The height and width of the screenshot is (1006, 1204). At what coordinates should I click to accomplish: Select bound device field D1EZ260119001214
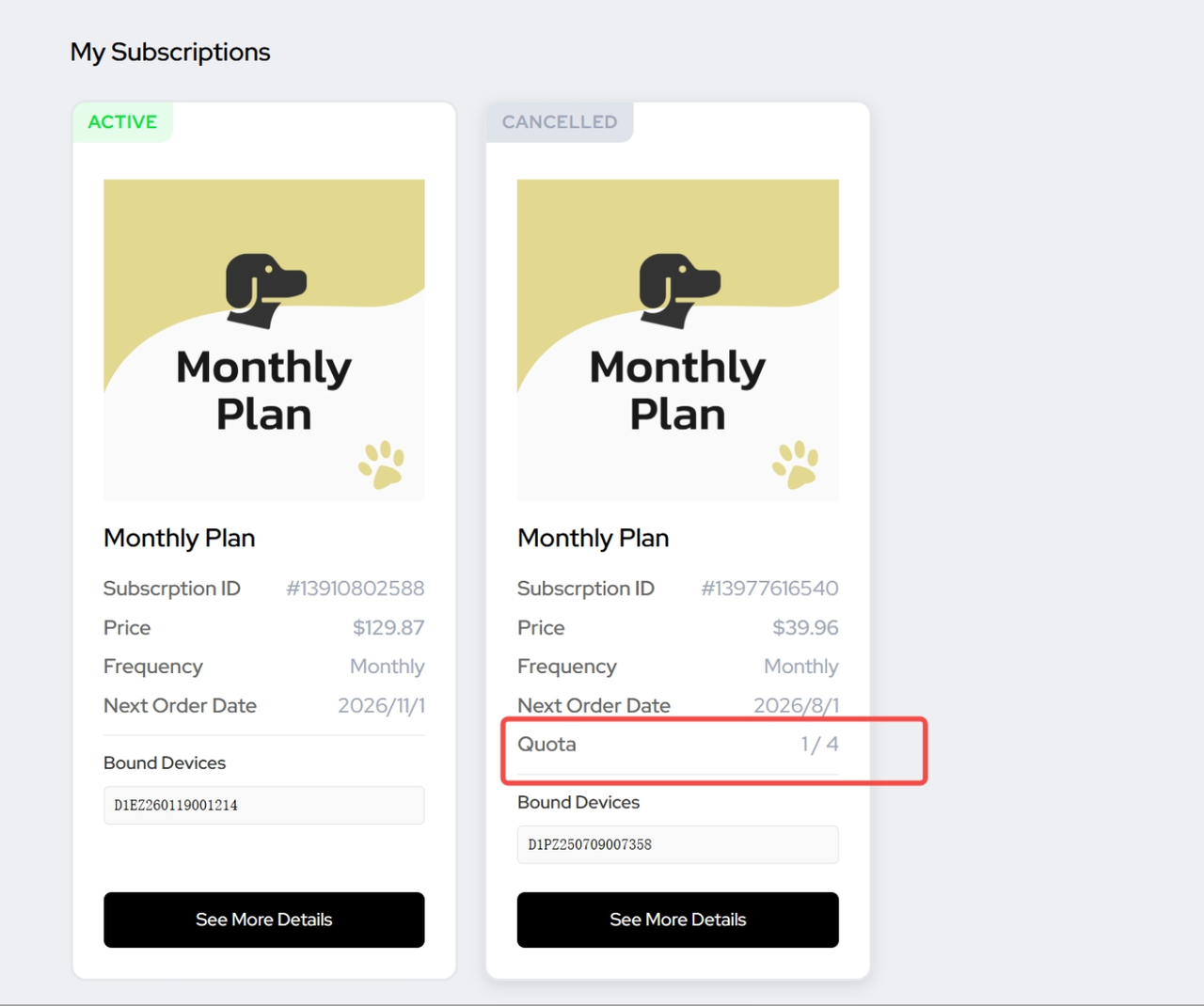[x=264, y=806]
